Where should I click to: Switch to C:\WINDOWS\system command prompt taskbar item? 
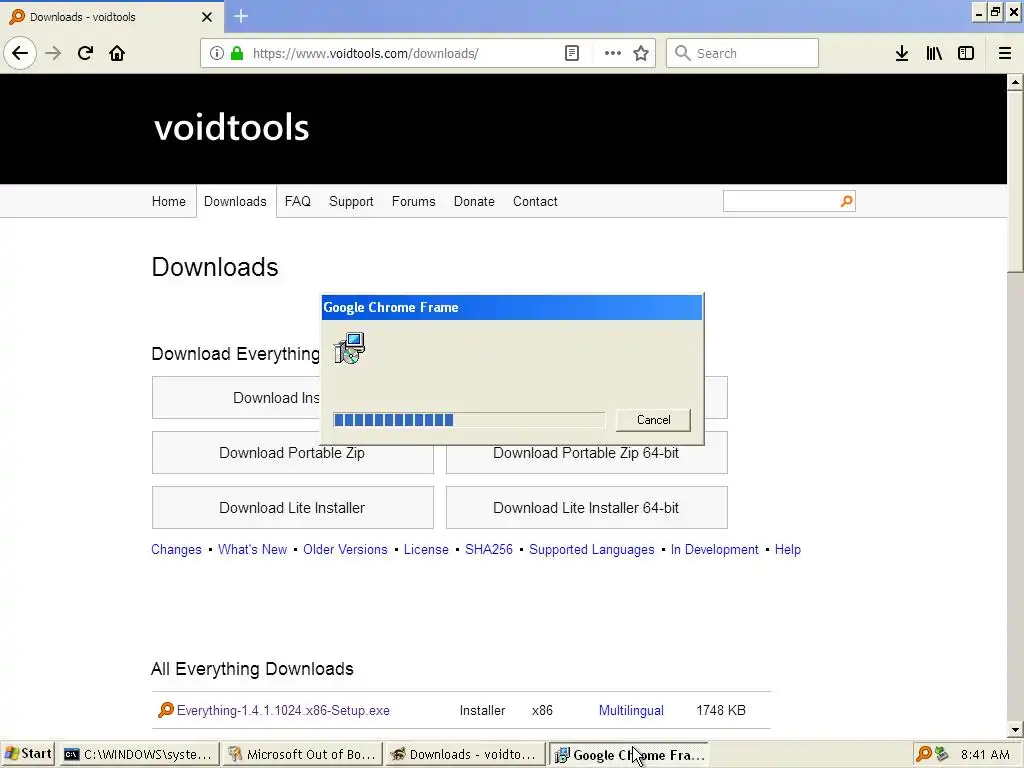click(x=138, y=754)
